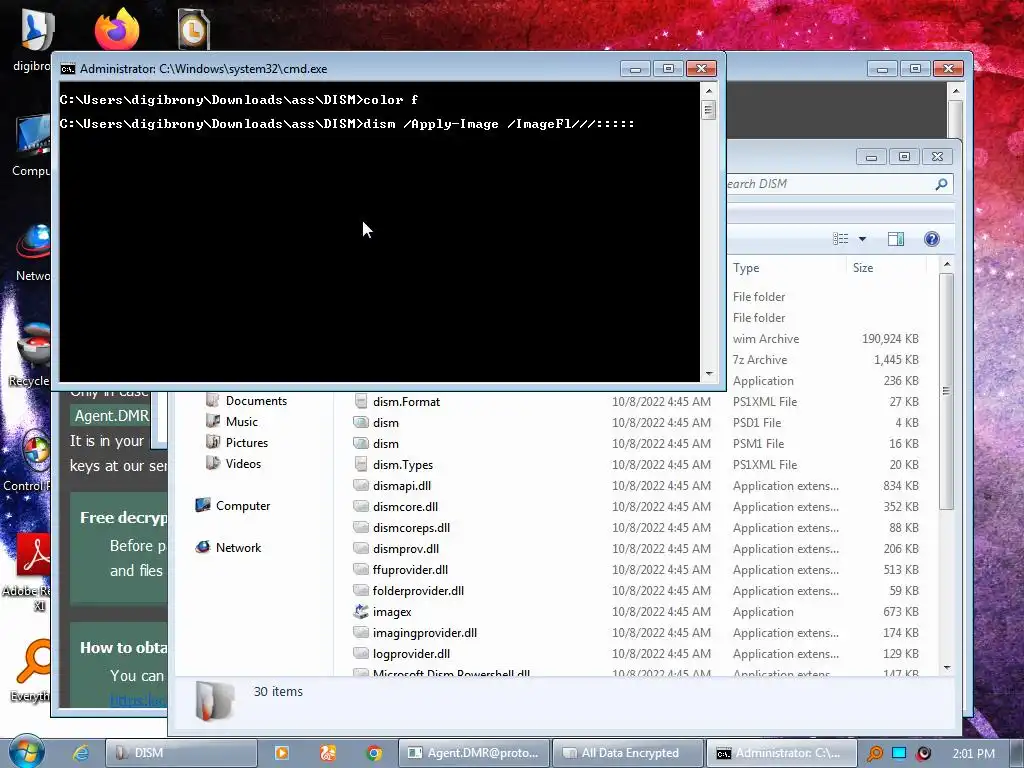The height and width of the screenshot is (768, 1024).
Task: Launch the Everything search desktop icon
Action: point(33,661)
